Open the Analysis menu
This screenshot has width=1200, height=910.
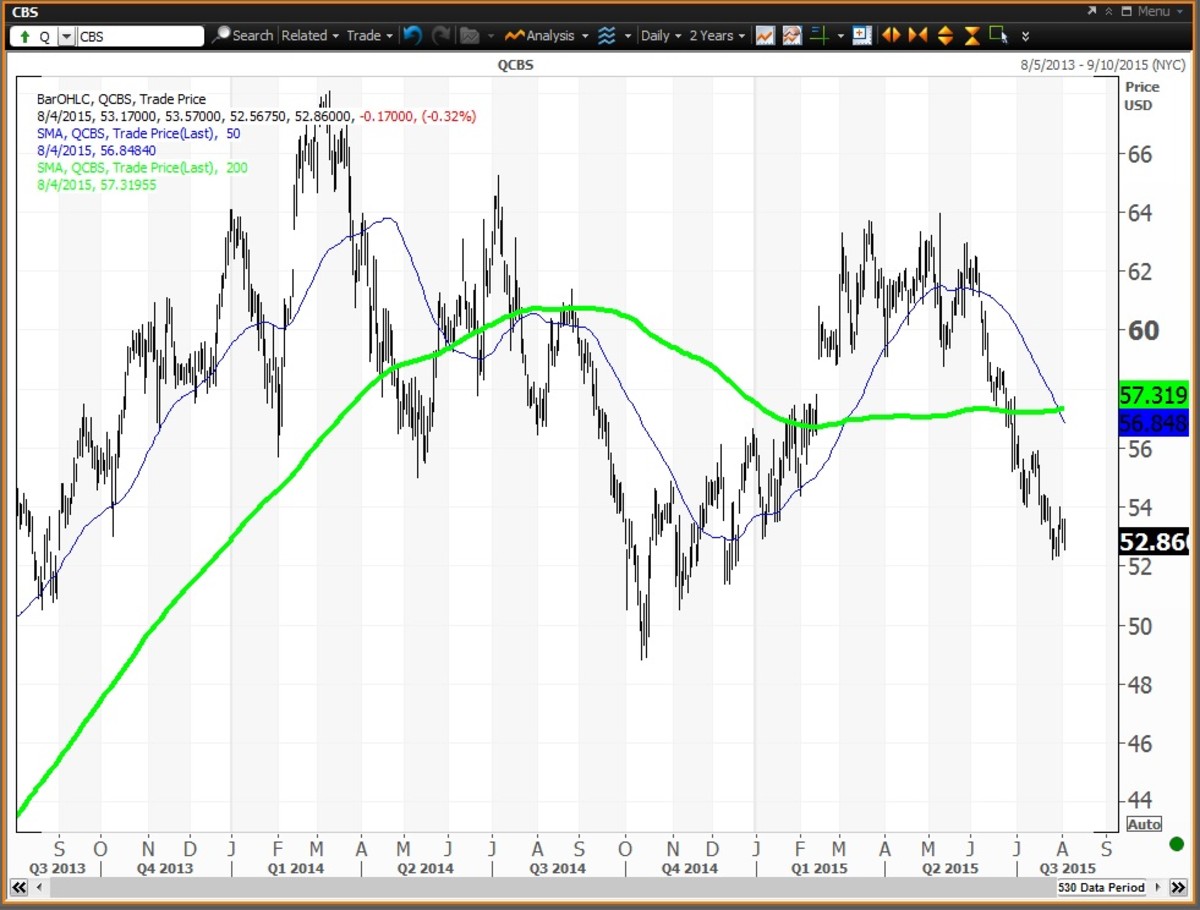pos(546,35)
